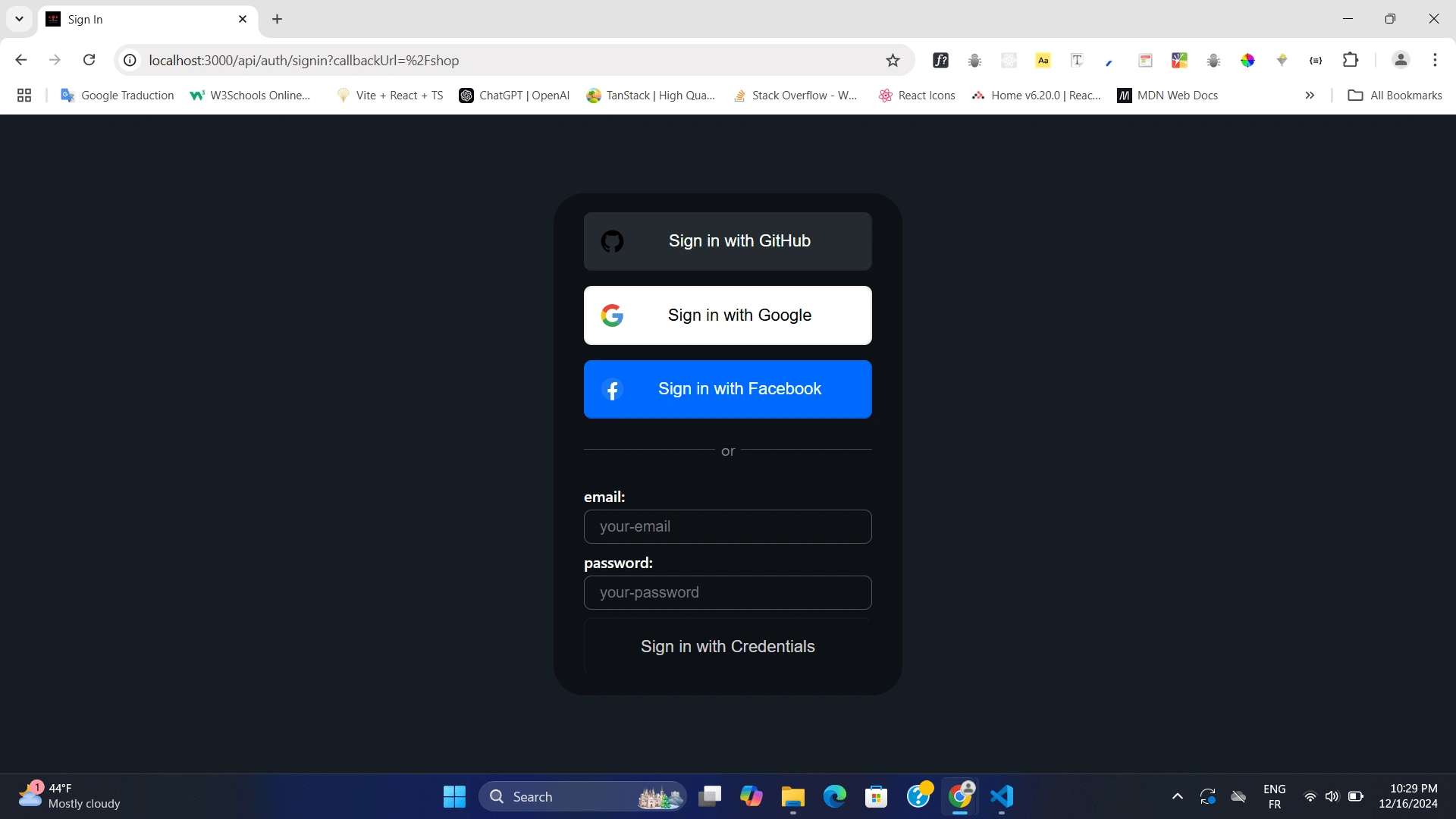
Task: View site information icon in address bar
Action: click(x=130, y=61)
